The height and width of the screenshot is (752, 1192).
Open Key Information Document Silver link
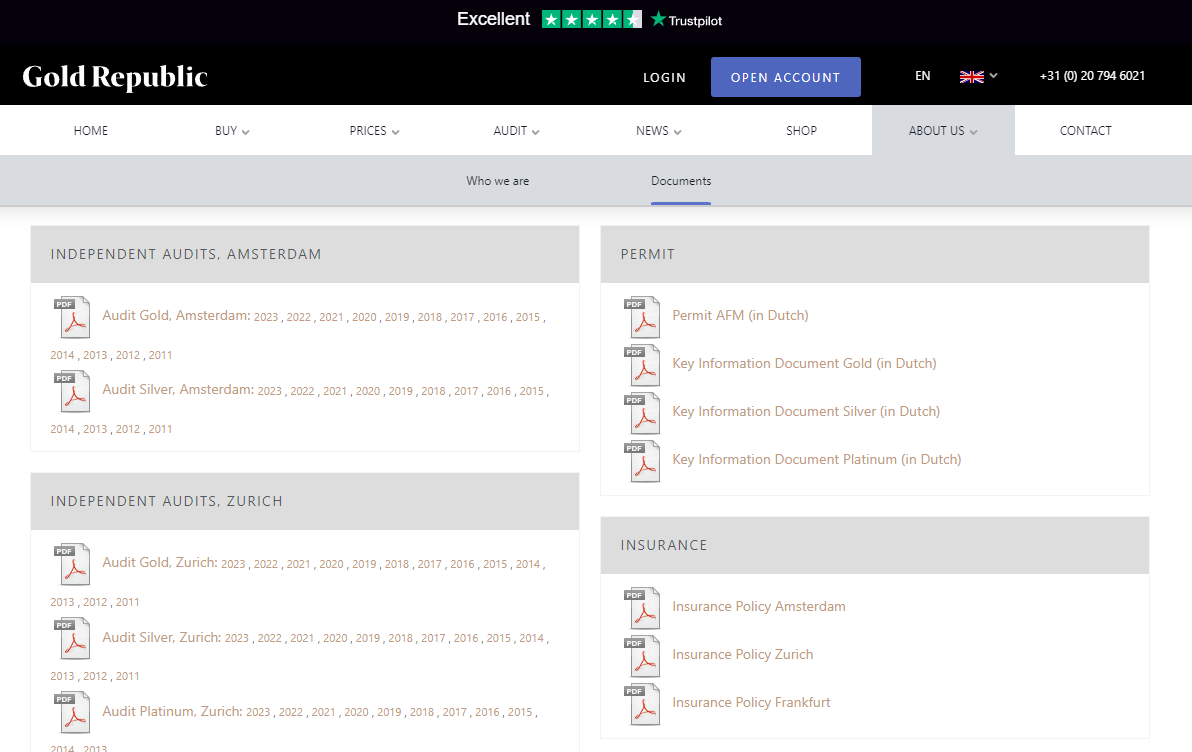(806, 411)
